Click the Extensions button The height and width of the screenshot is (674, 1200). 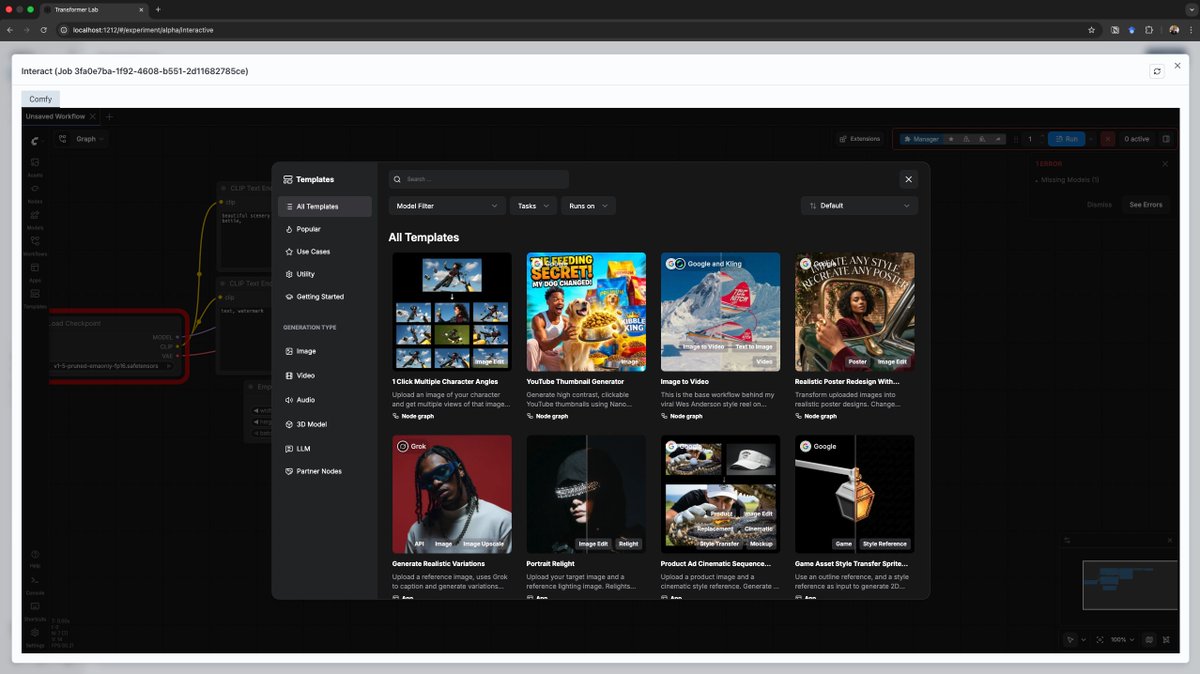pyautogui.click(x=860, y=139)
